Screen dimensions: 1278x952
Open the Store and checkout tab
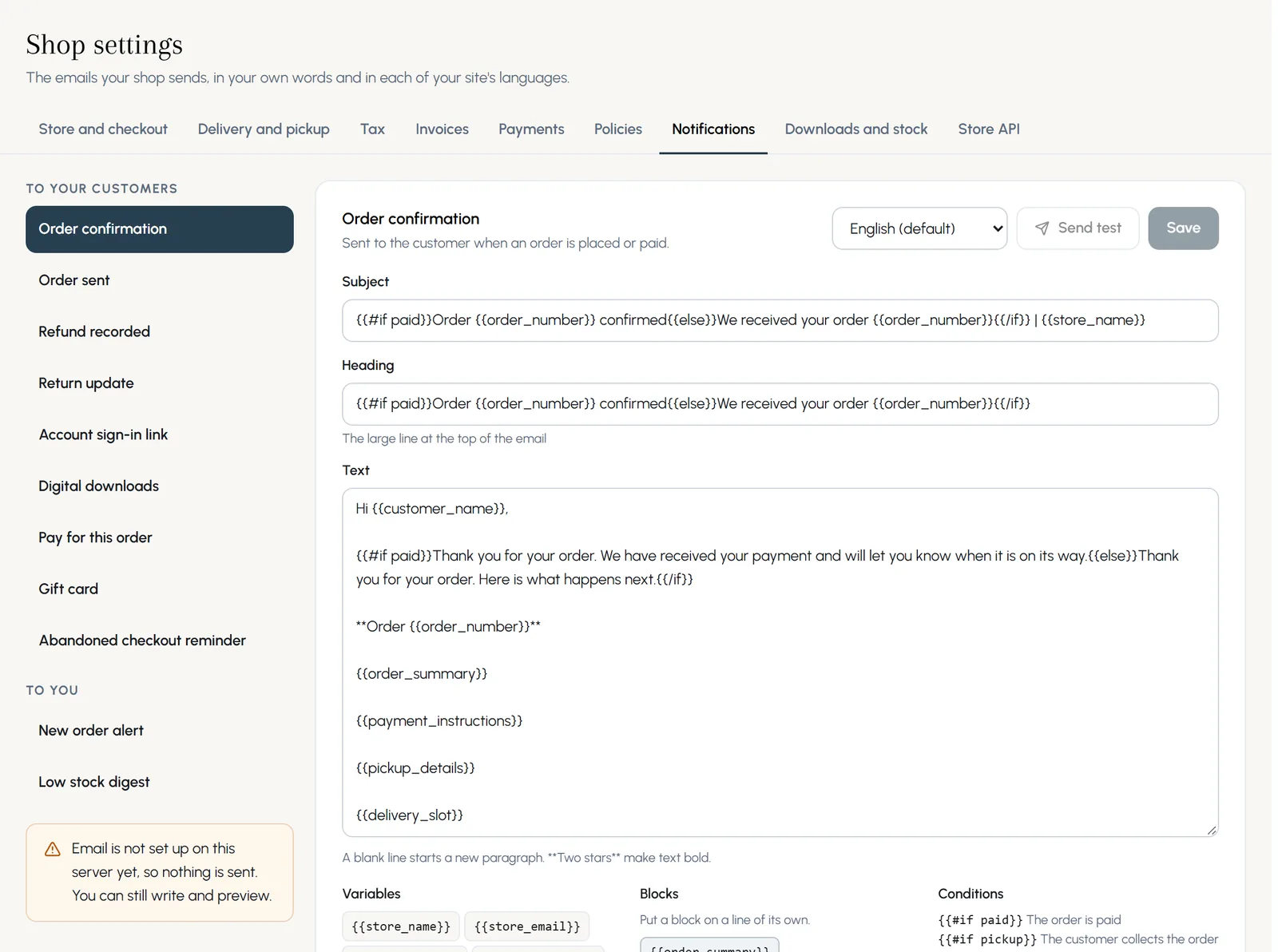tap(103, 129)
